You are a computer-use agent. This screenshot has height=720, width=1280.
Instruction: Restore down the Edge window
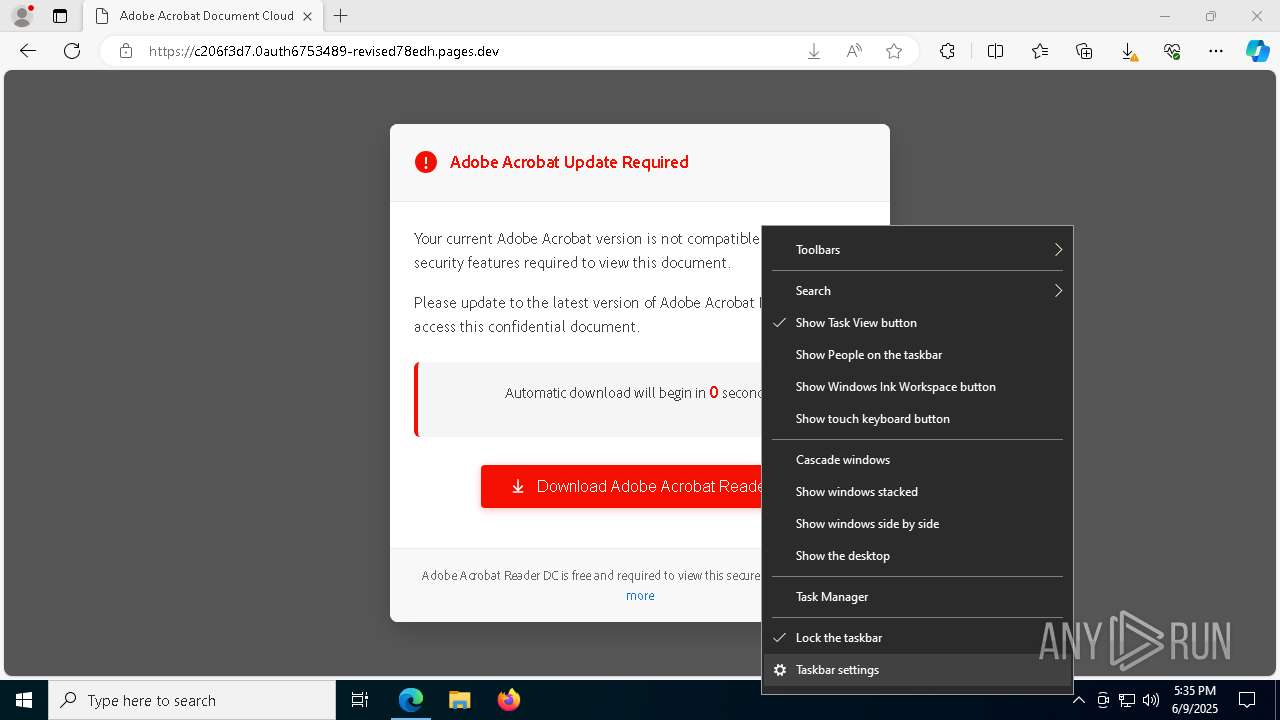1211,16
